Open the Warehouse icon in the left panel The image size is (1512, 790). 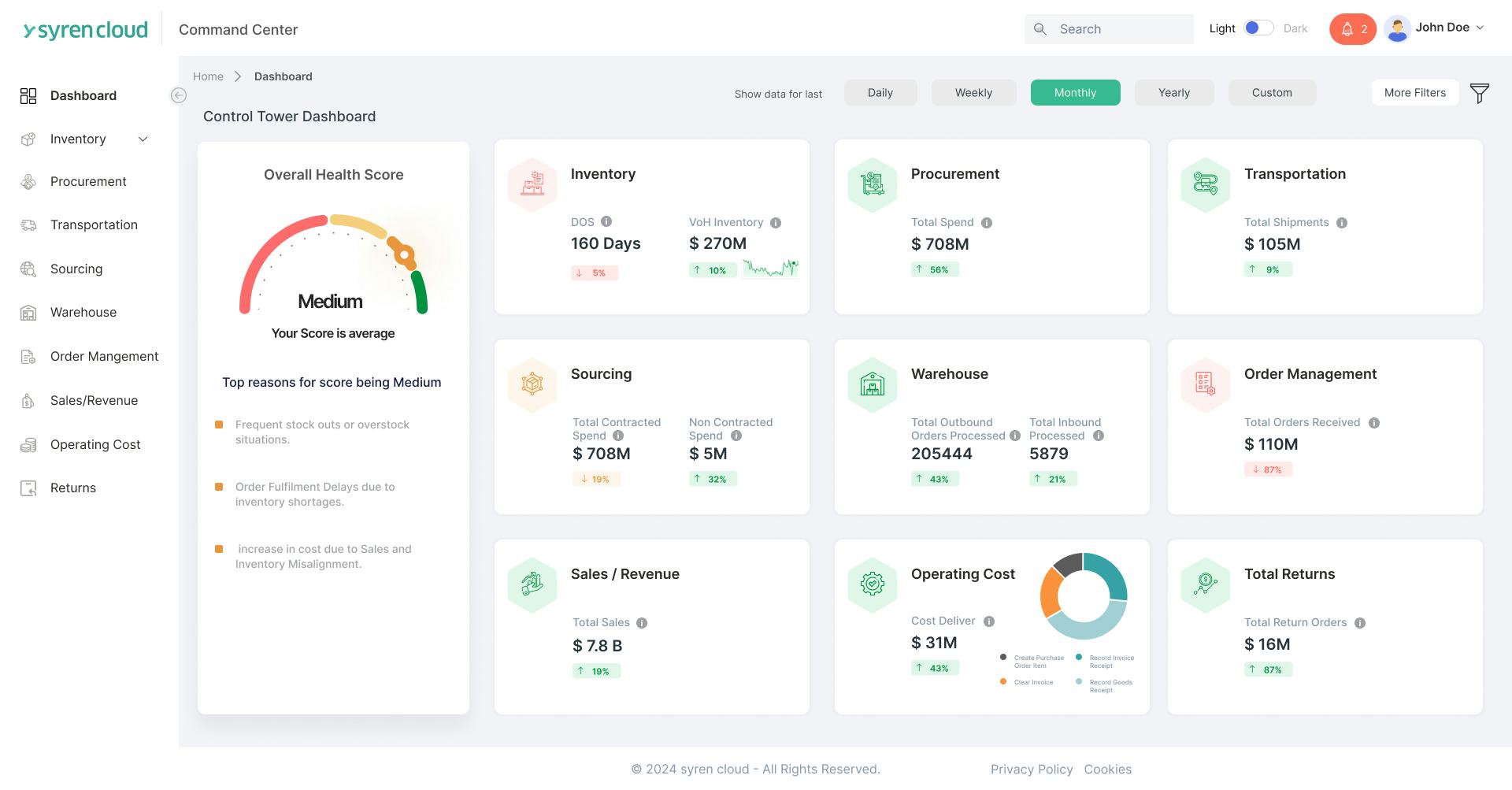(28, 312)
